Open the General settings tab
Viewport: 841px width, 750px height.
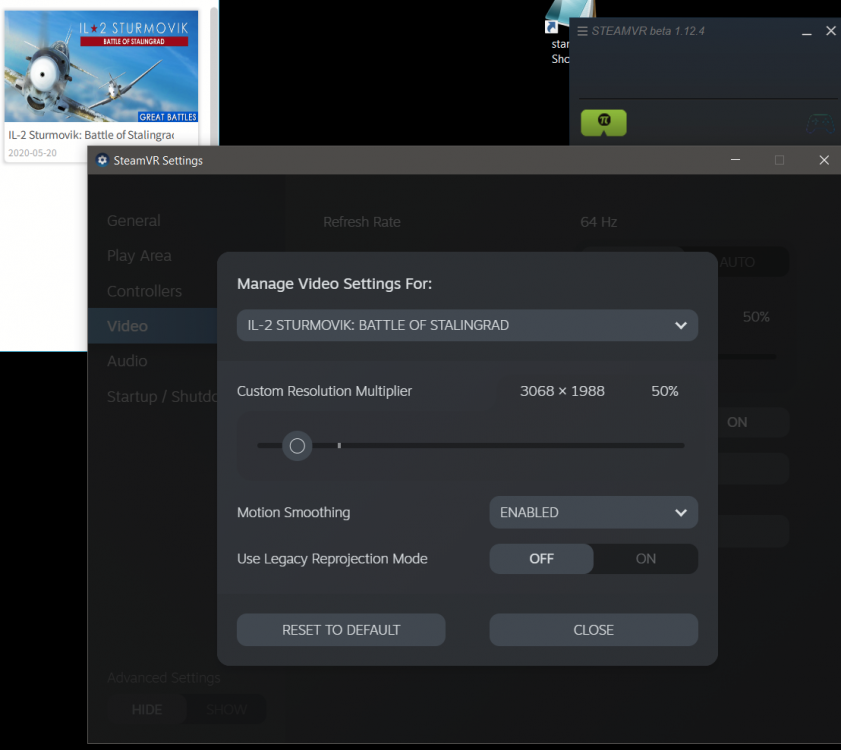pyautogui.click(x=134, y=220)
